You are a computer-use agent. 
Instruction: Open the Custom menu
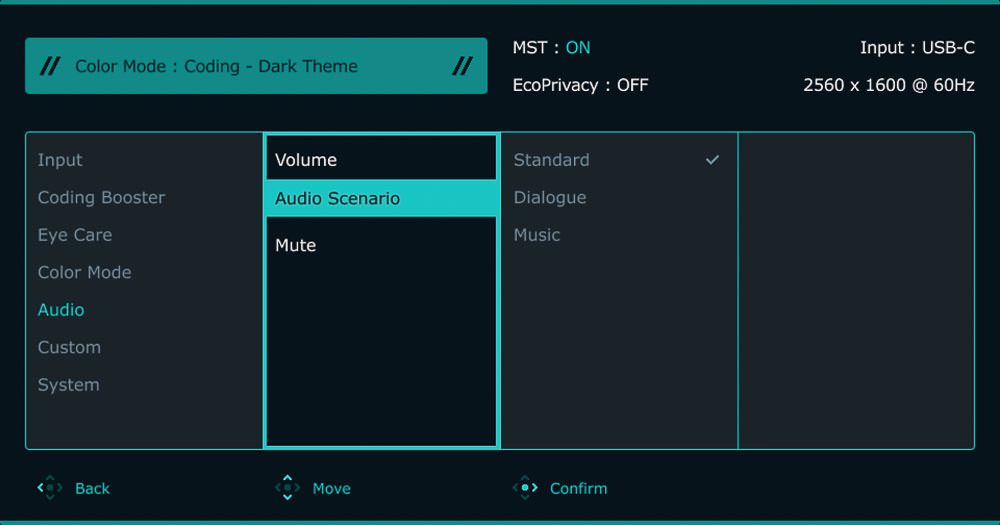[69, 348]
